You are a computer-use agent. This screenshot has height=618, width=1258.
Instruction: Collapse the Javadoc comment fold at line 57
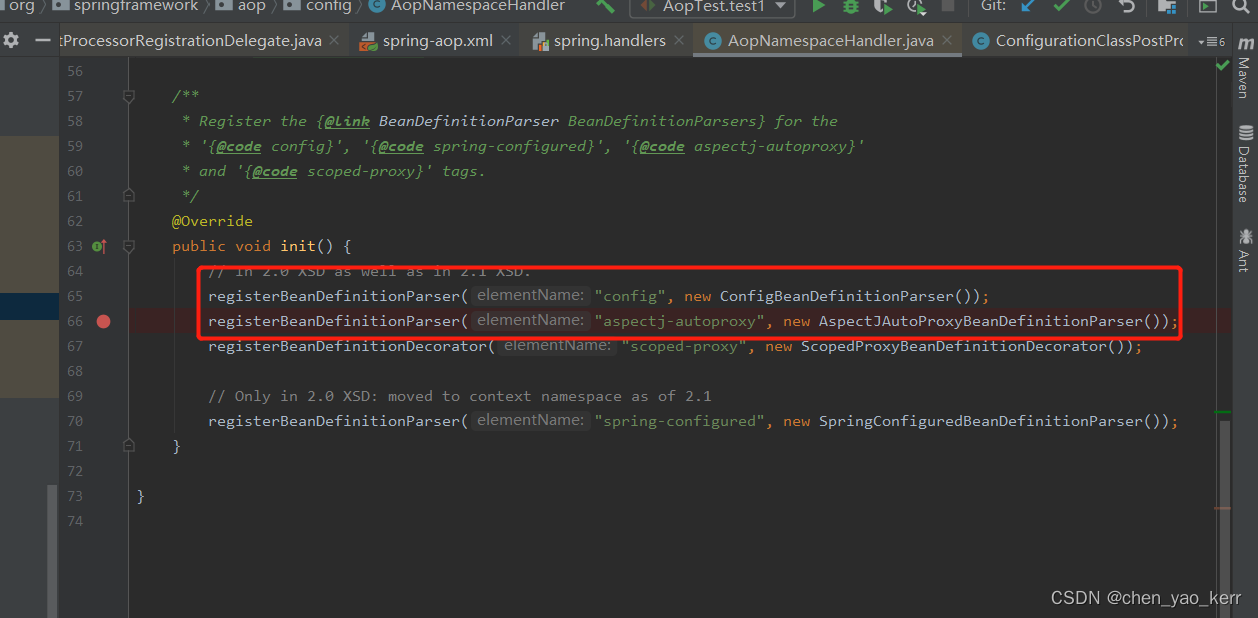[x=128, y=96]
